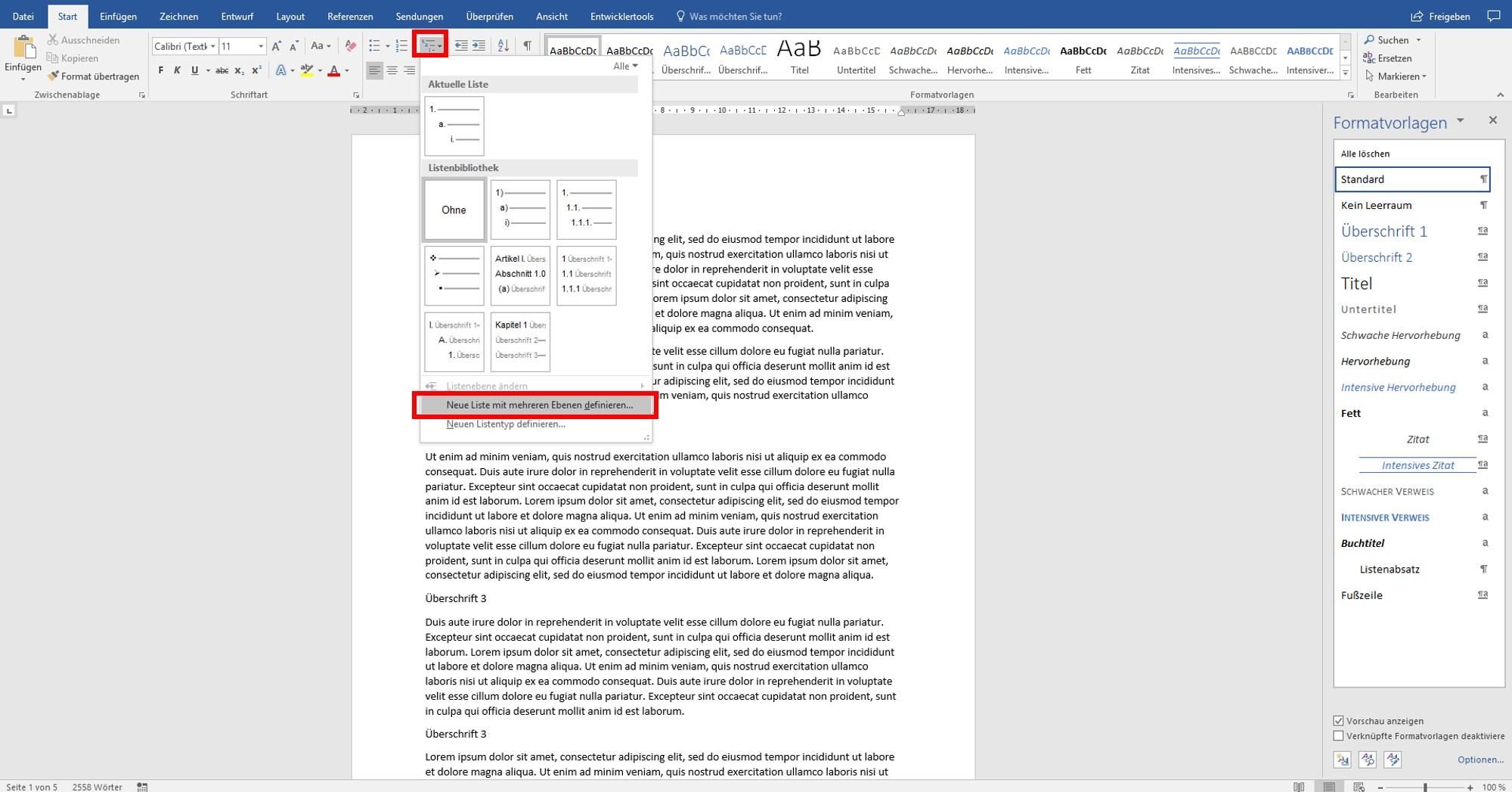Screen dimensions: 1512x792
Task: Open the font color dropdown arrow
Action: tap(347, 70)
